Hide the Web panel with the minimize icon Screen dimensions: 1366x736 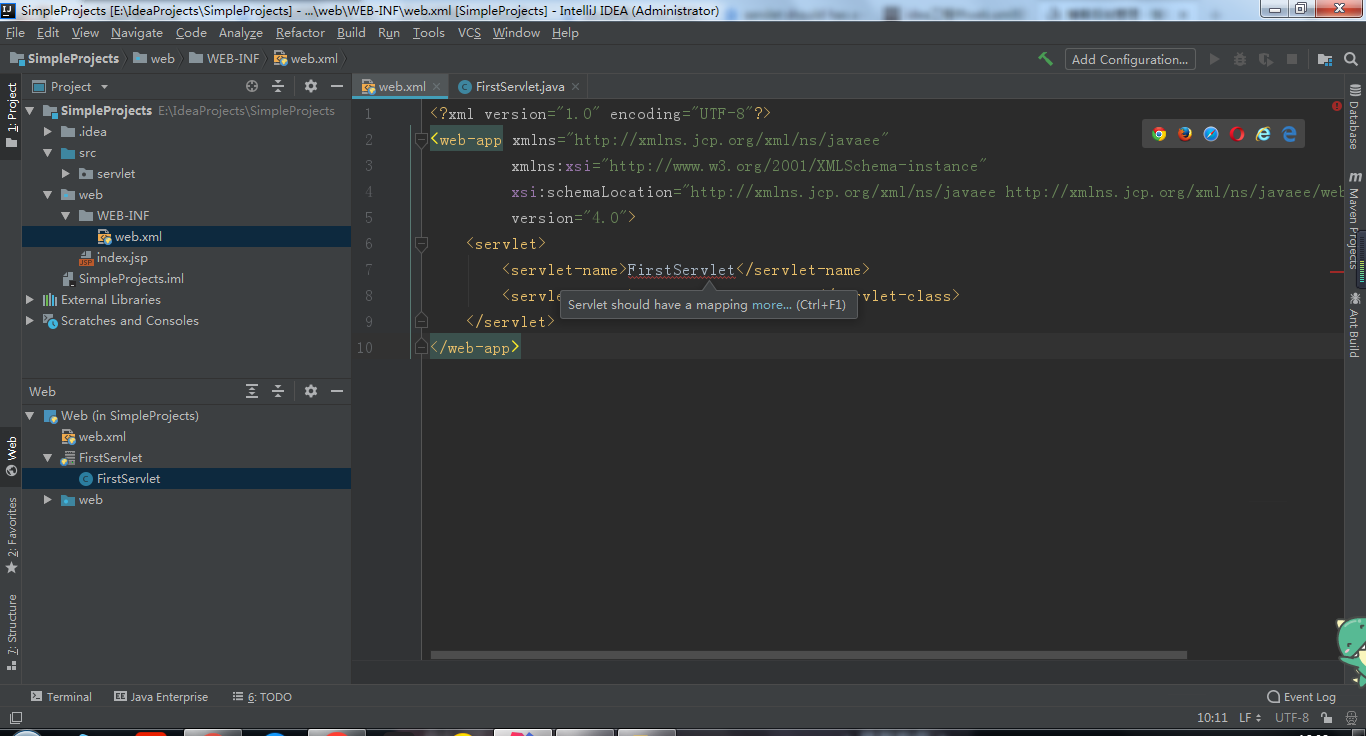click(x=337, y=391)
